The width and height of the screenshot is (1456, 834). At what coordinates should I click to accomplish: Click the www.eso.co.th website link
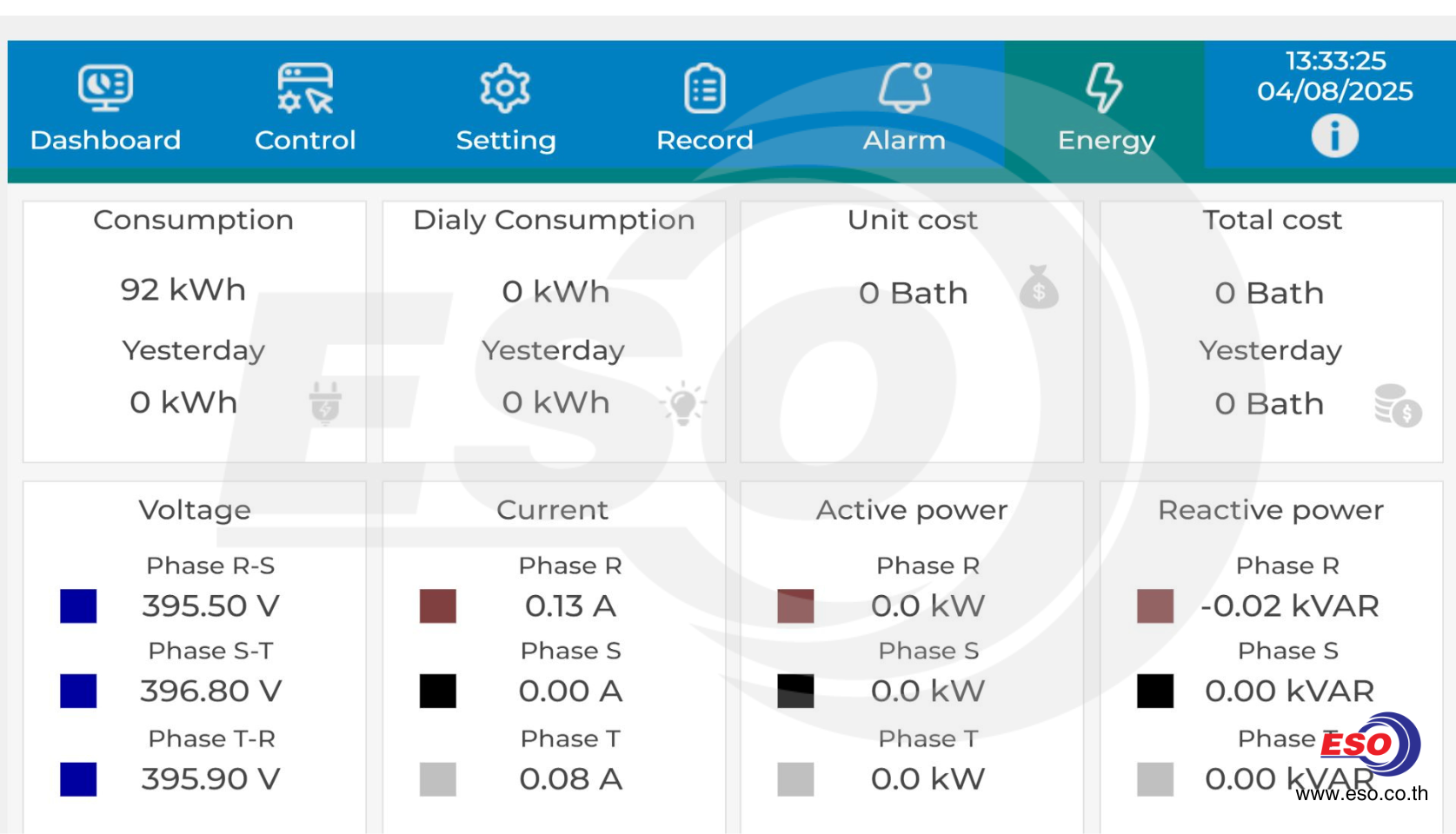tap(1361, 793)
